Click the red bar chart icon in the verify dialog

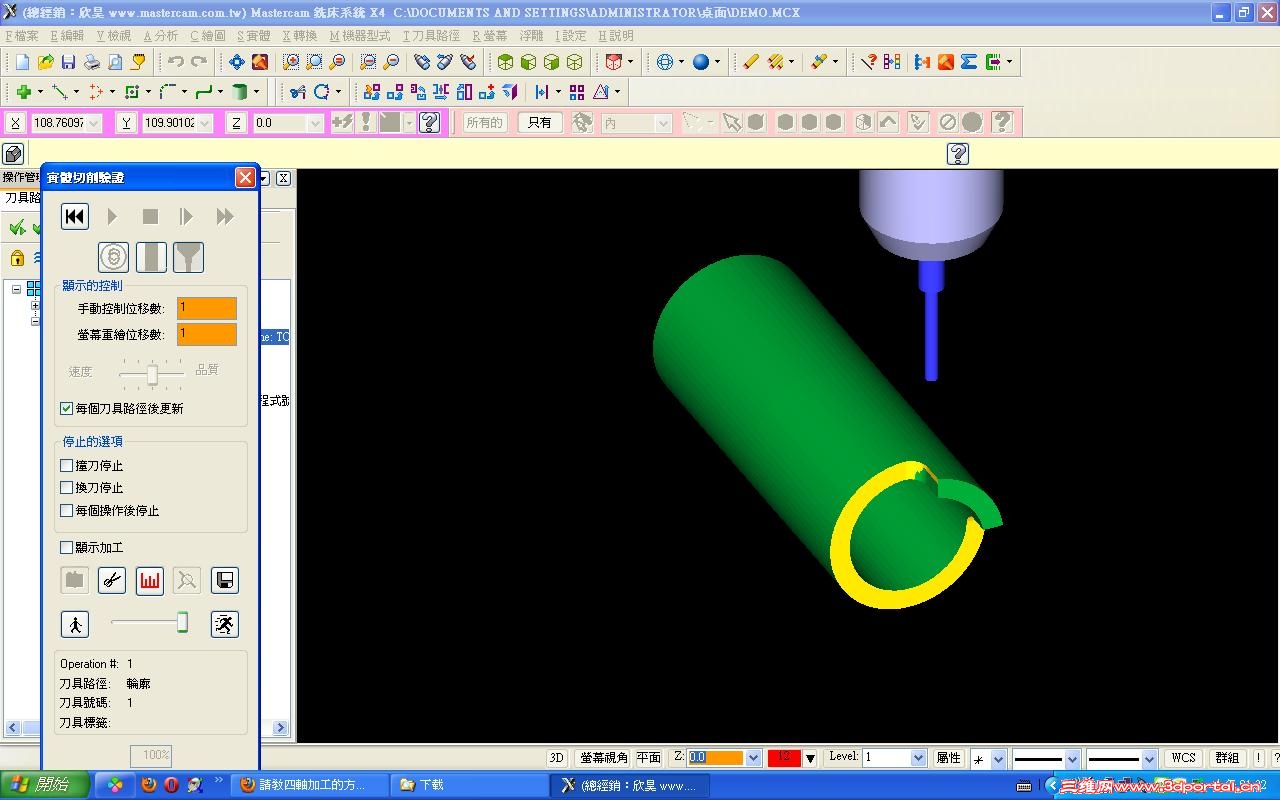tap(150, 580)
